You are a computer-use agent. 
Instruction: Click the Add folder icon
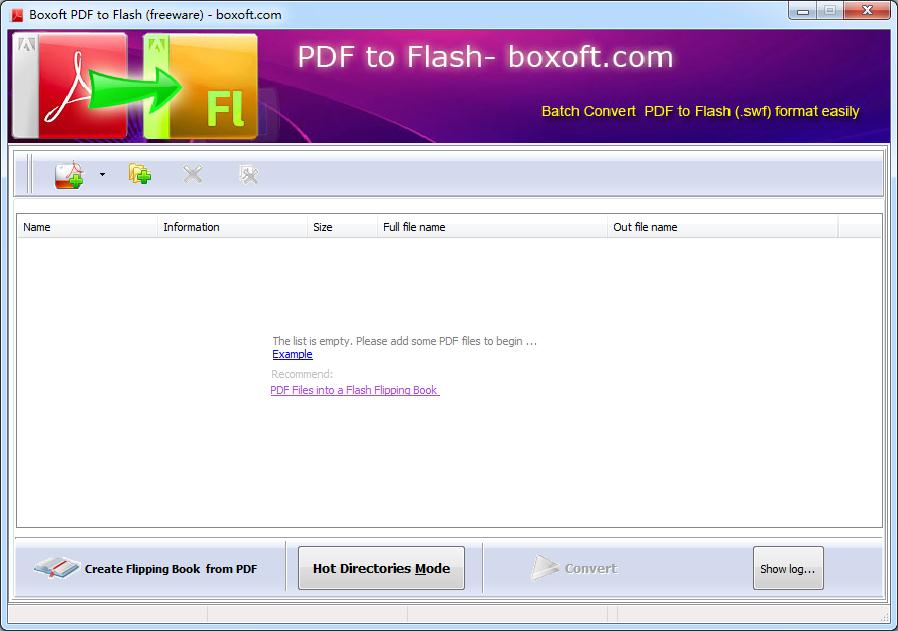140,173
